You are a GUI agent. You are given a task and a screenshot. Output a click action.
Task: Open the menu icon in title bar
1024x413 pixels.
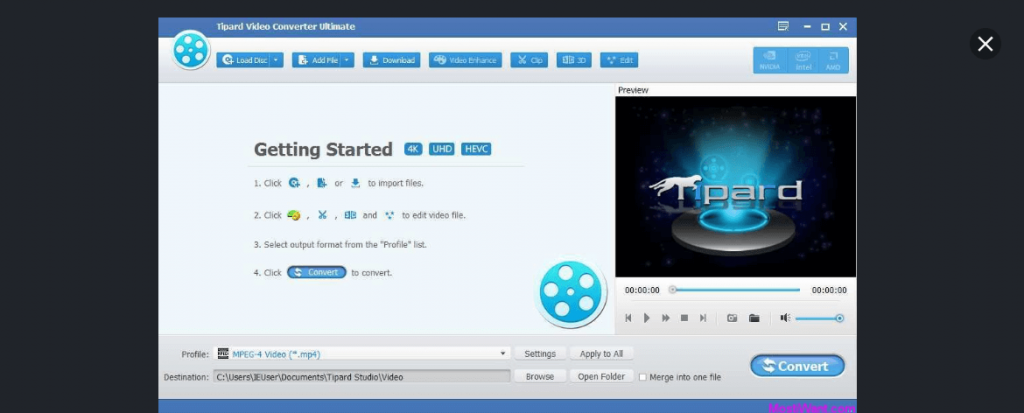784,26
